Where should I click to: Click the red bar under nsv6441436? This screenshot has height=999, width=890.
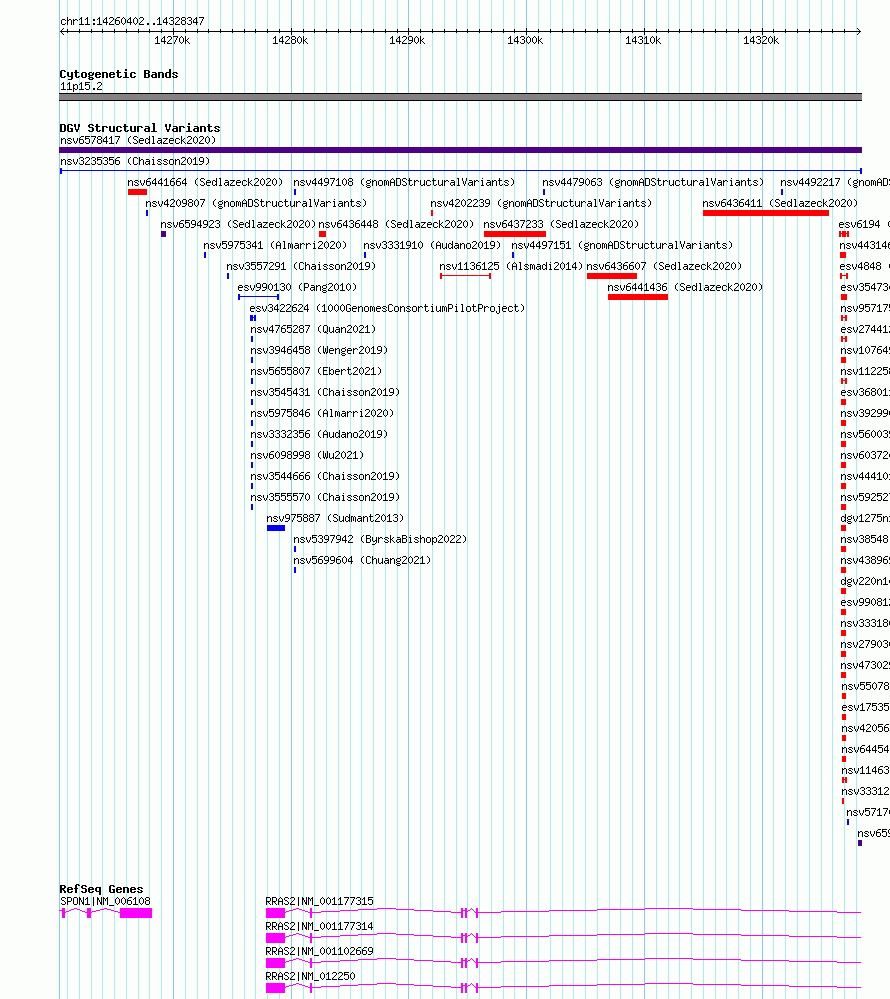coord(638,297)
